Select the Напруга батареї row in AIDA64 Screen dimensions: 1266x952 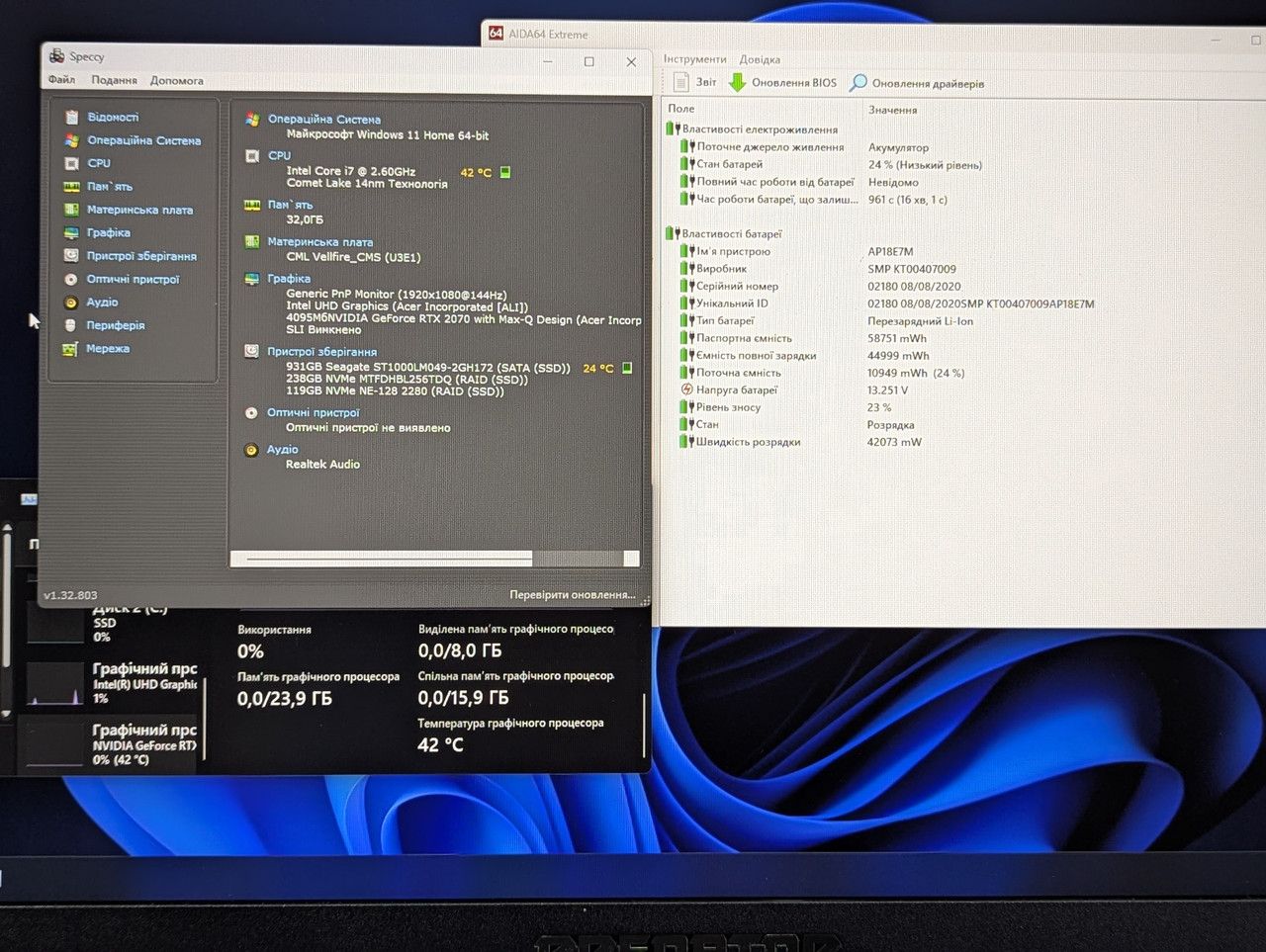794,389
